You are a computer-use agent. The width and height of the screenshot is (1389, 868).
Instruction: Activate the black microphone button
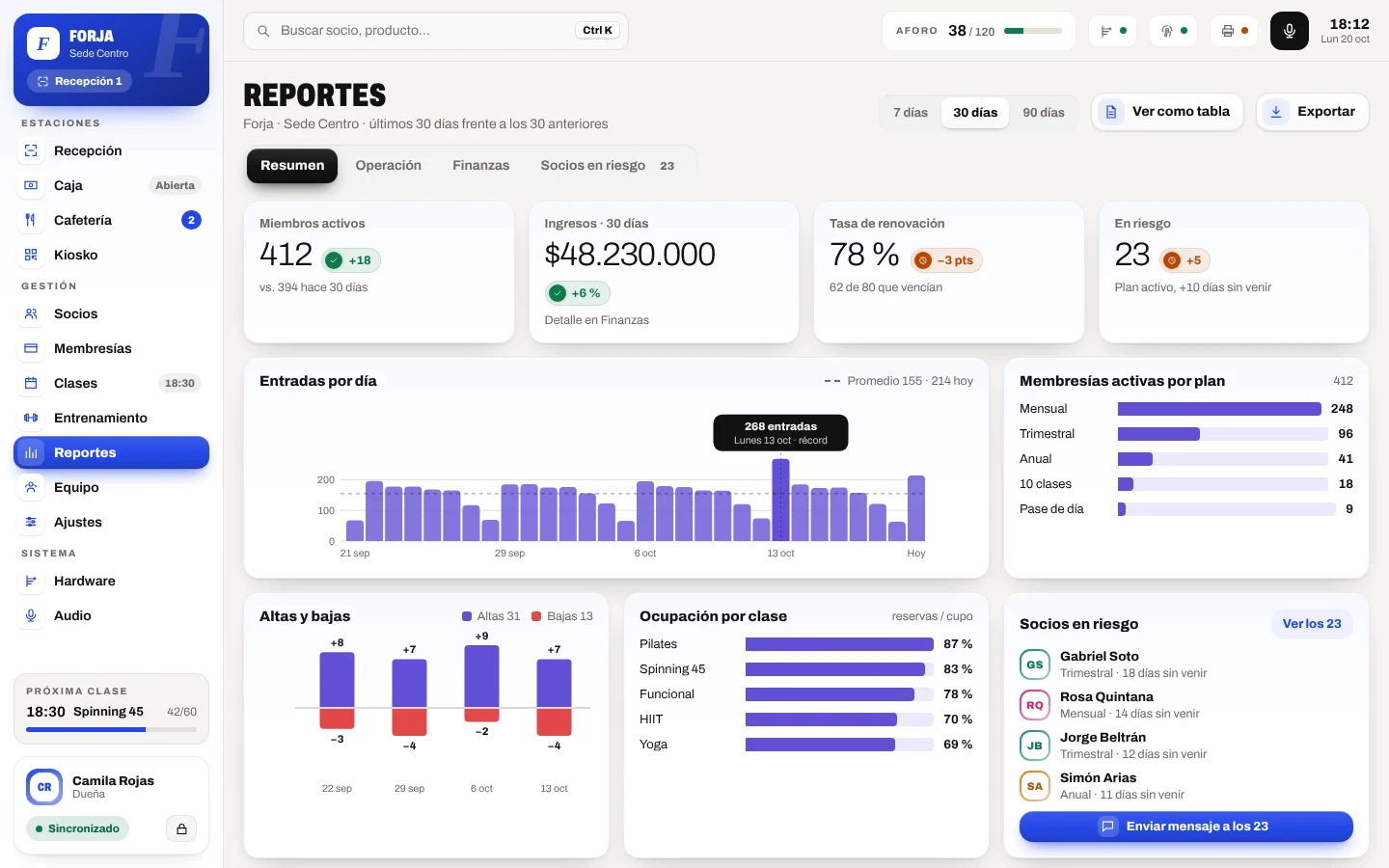tap(1289, 31)
